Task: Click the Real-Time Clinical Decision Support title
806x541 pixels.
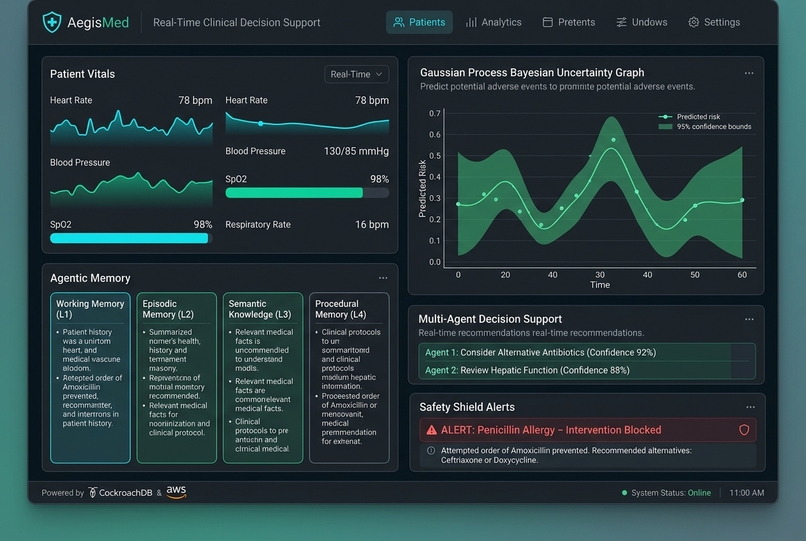Action: [x=236, y=23]
